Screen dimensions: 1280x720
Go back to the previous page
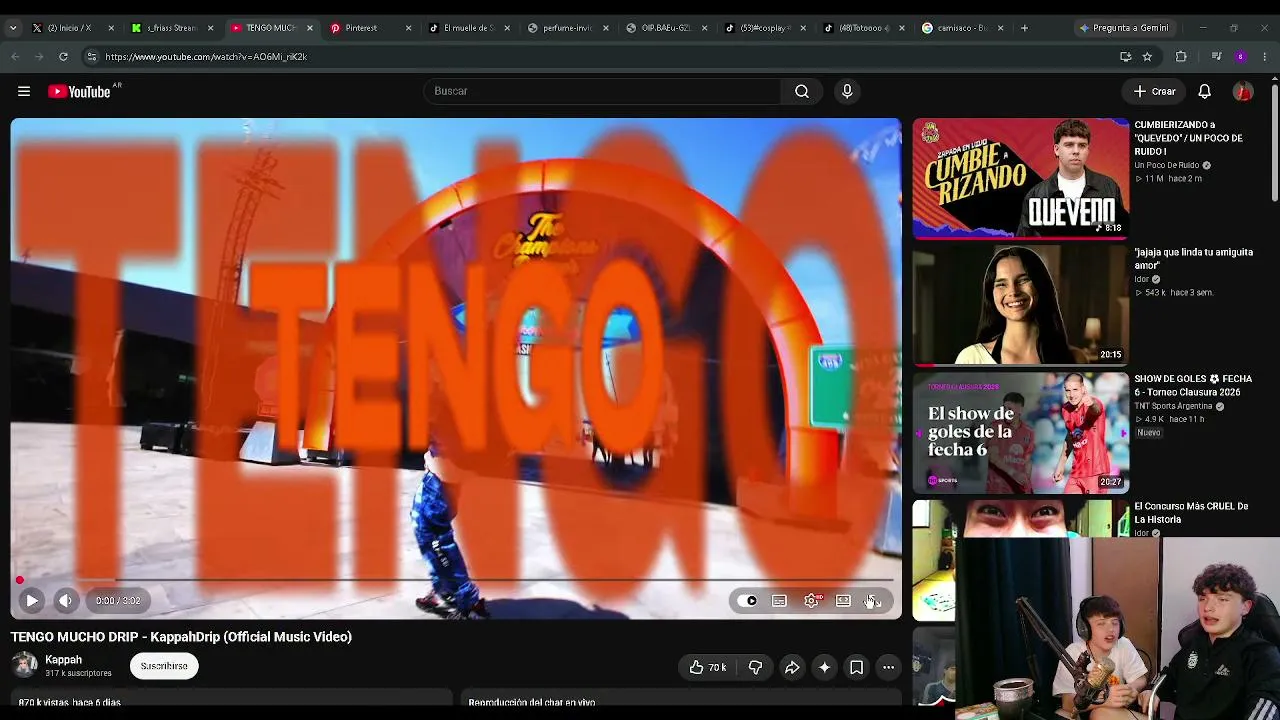[15, 57]
